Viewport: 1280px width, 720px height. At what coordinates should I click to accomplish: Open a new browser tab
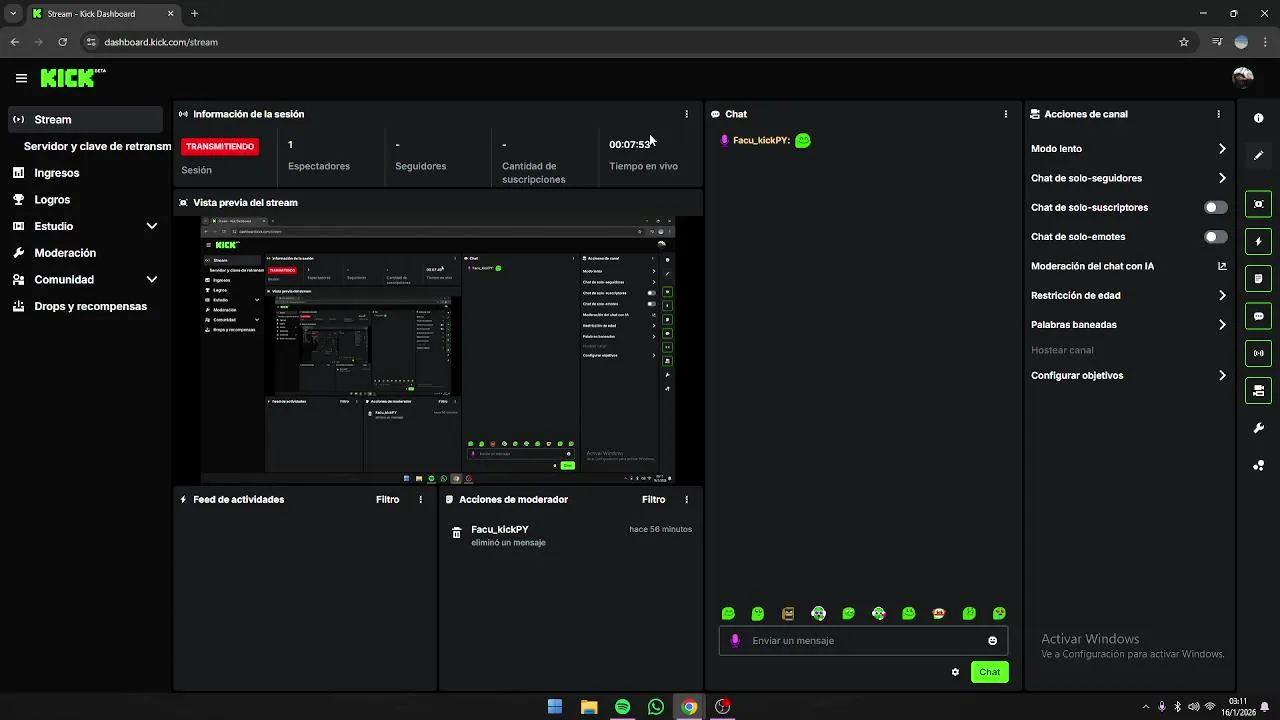(x=194, y=14)
